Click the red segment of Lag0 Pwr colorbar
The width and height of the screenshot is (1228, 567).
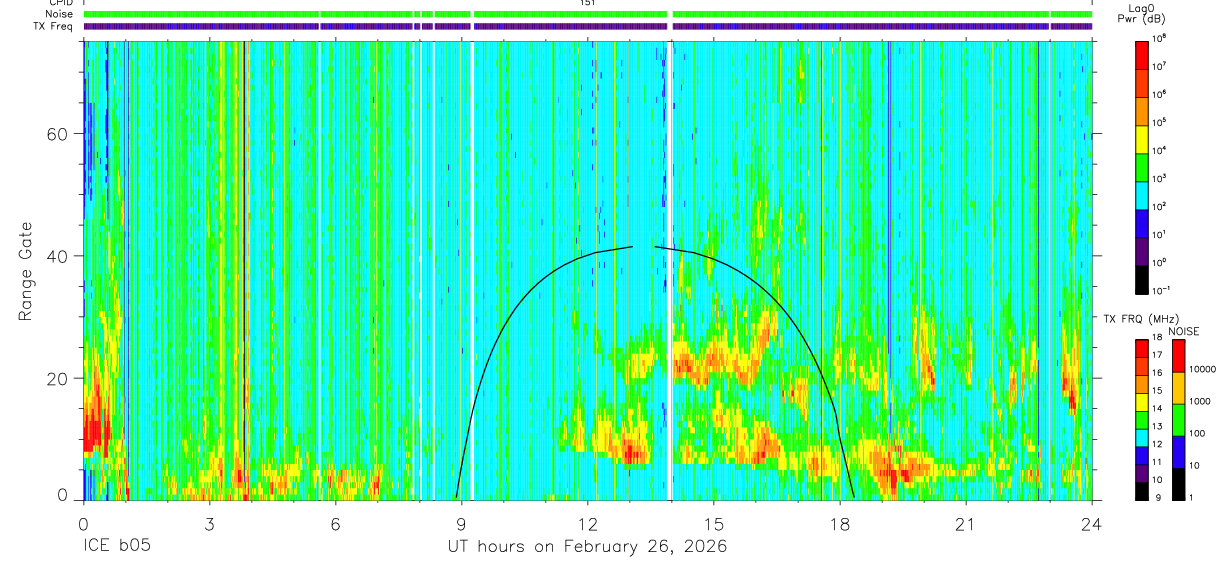[1142, 53]
